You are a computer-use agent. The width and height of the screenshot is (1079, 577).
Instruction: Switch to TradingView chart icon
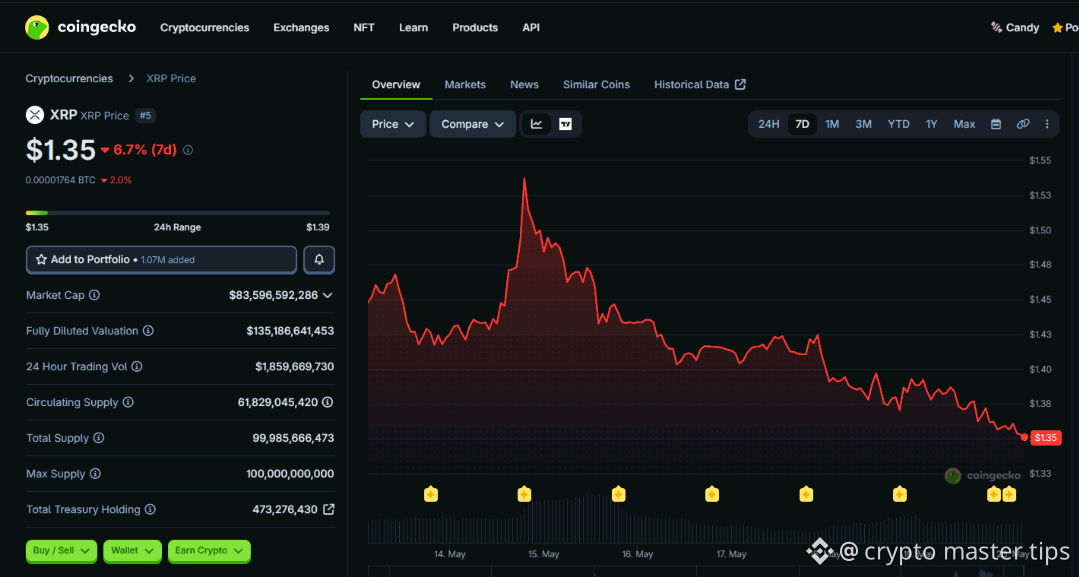(x=566, y=124)
